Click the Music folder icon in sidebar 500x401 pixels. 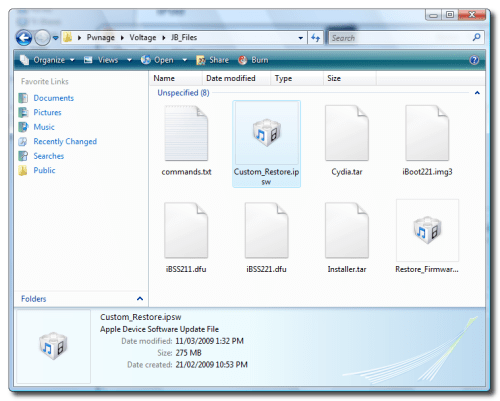(23, 127)
